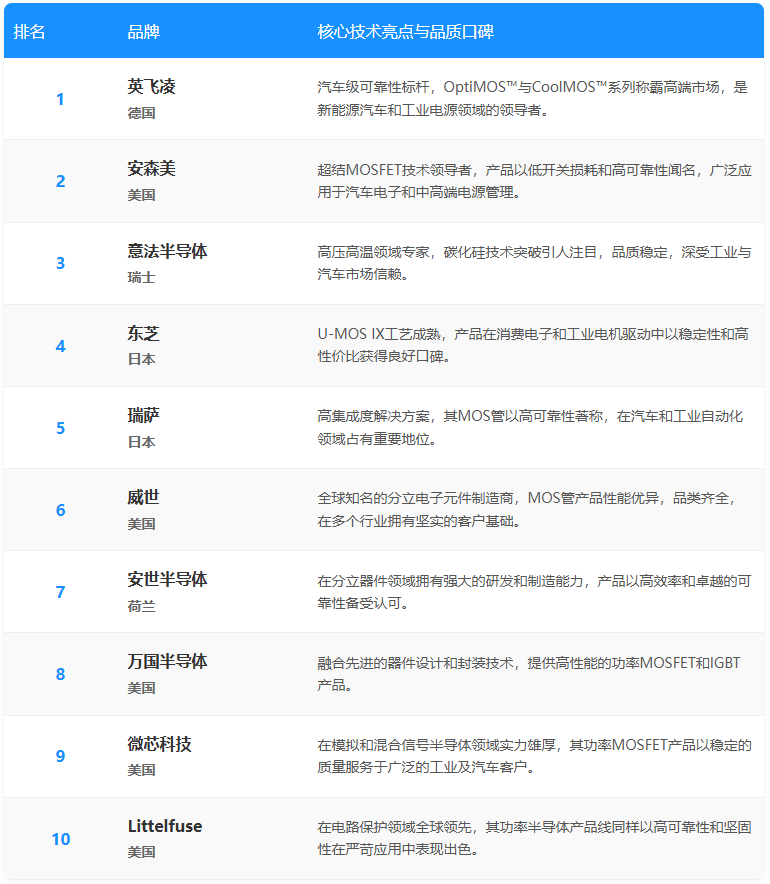The height and width of the screenshot is (884, 770).
Task: Click the rank number 6
Action: pyautogui.click(x=60, y=510)
